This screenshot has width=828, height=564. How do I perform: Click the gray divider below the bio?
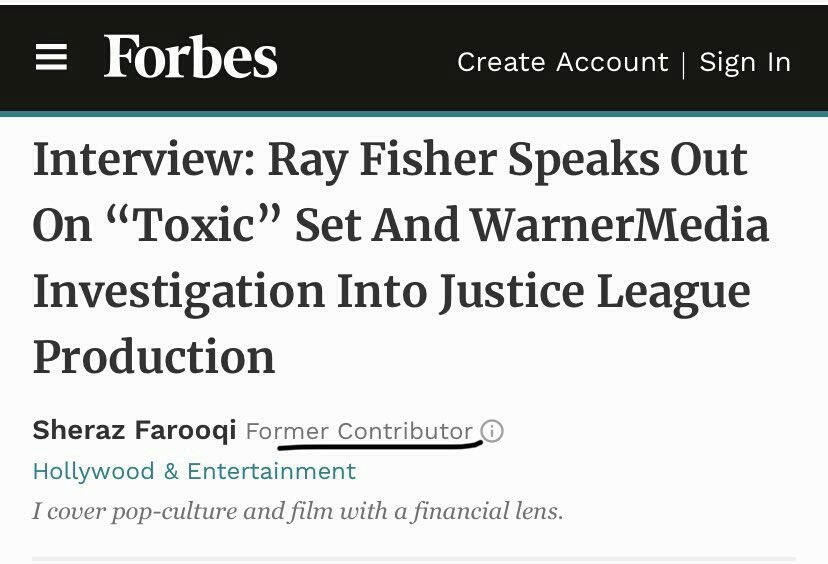pyautogui.click(x=414, y=558)
